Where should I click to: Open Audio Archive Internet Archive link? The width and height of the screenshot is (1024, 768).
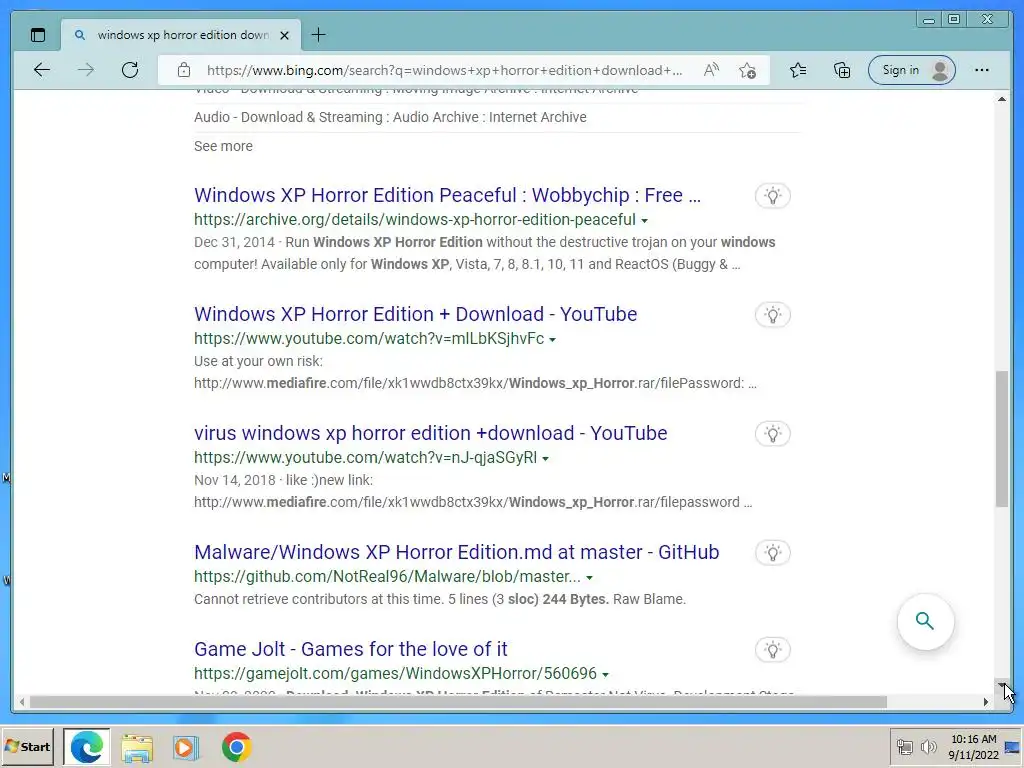click(x=390, y=117)
